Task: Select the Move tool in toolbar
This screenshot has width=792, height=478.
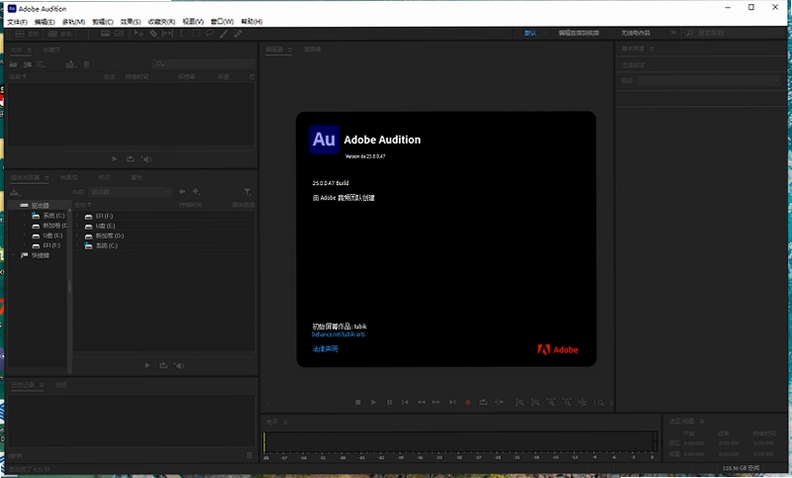Action: click(x=138, y=34)
